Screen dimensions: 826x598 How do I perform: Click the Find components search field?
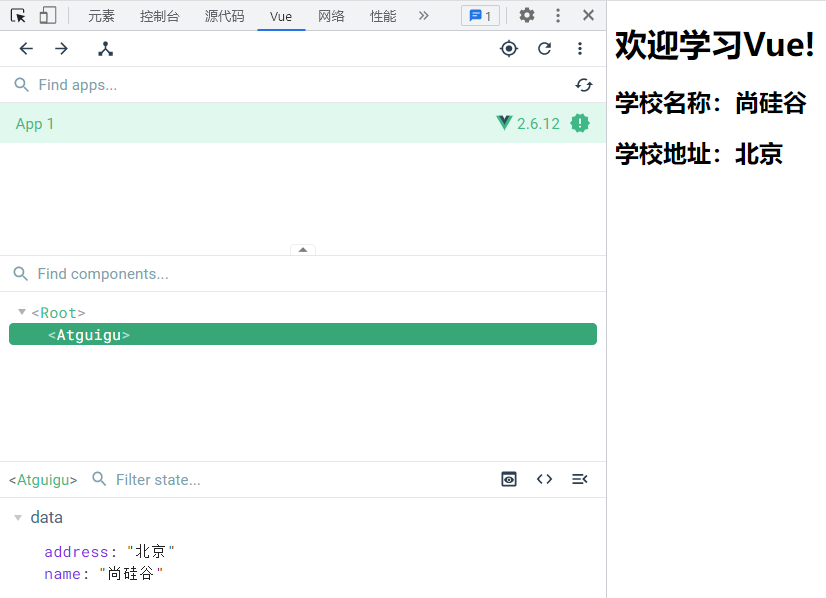click(x=300, y=274)
